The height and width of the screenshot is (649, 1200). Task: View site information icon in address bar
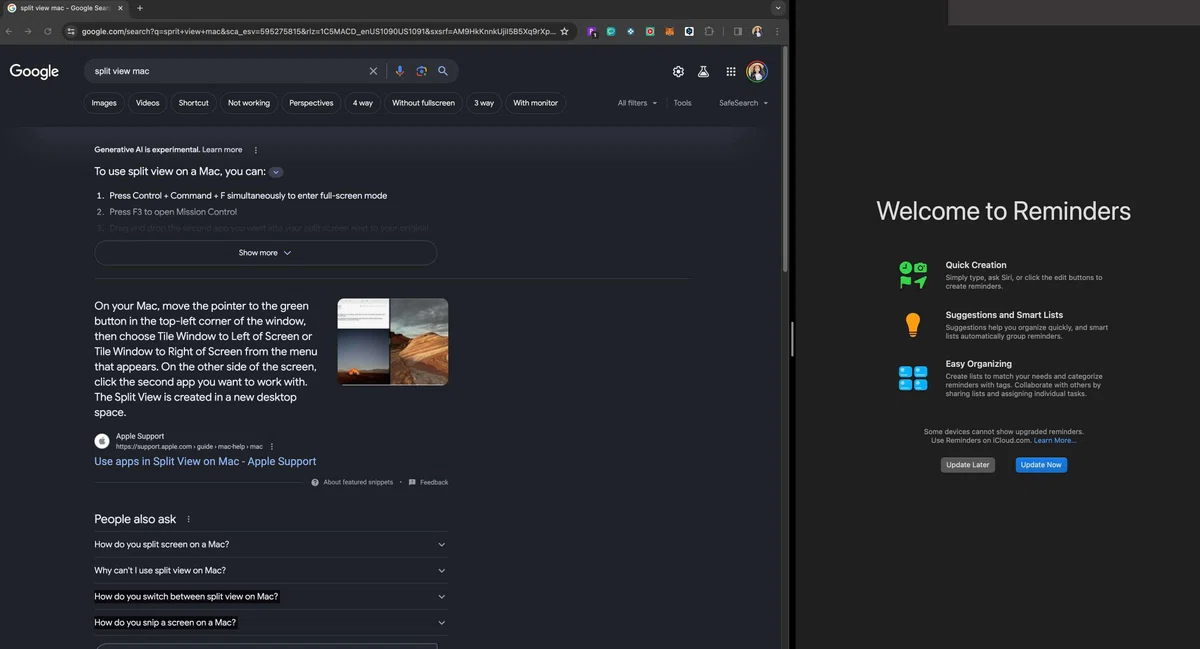click(x=71, y=31)
